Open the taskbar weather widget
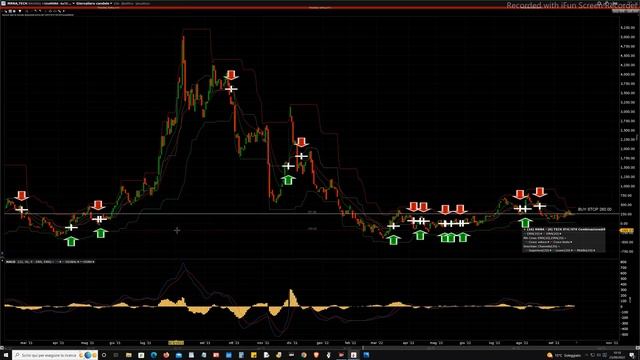The image size is (640, 360). (565, 355)
